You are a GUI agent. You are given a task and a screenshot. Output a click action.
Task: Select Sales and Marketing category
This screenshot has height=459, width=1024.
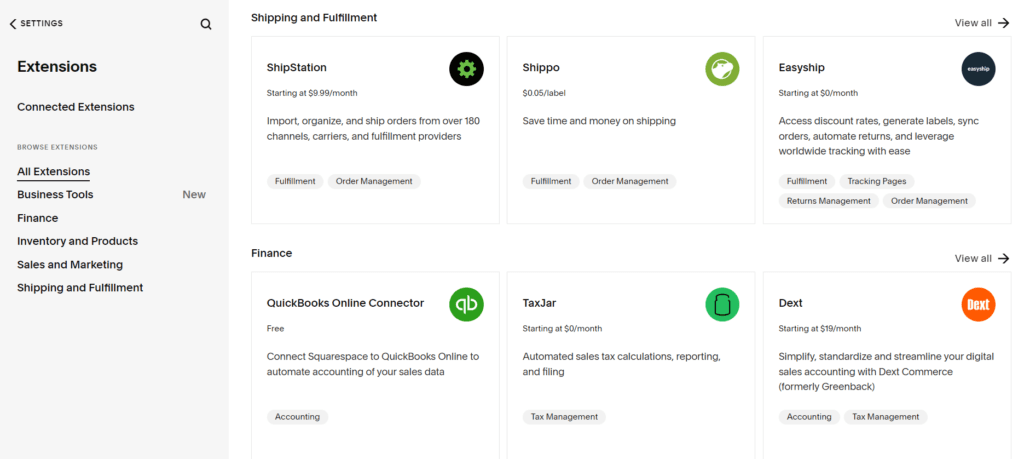(x=70, y=264)
